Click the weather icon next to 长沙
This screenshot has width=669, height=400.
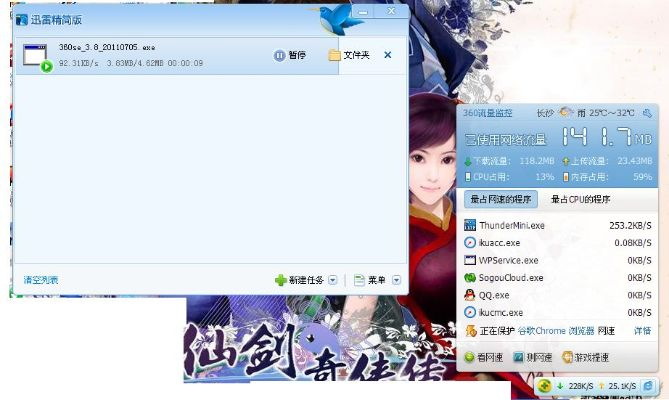[x=565, y=112]
